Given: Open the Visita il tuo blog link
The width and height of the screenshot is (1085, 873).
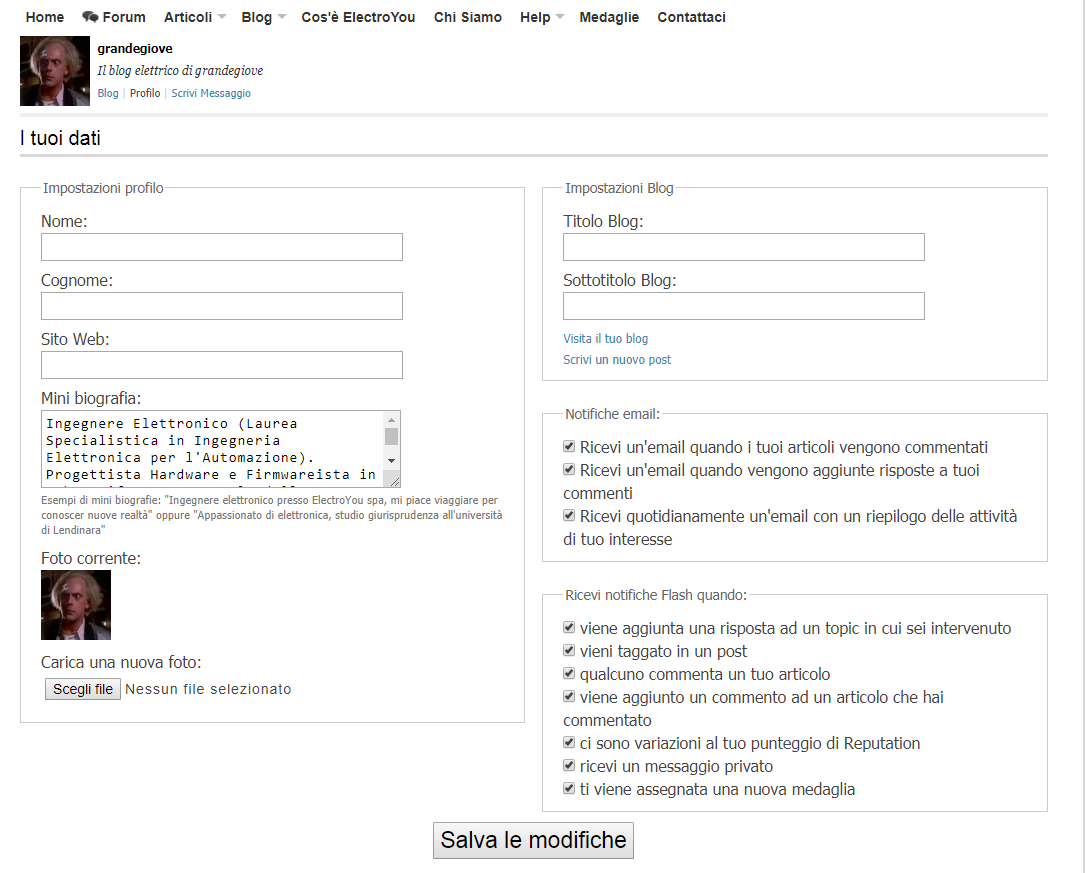Looking at the screenshot, I should 605,339.
